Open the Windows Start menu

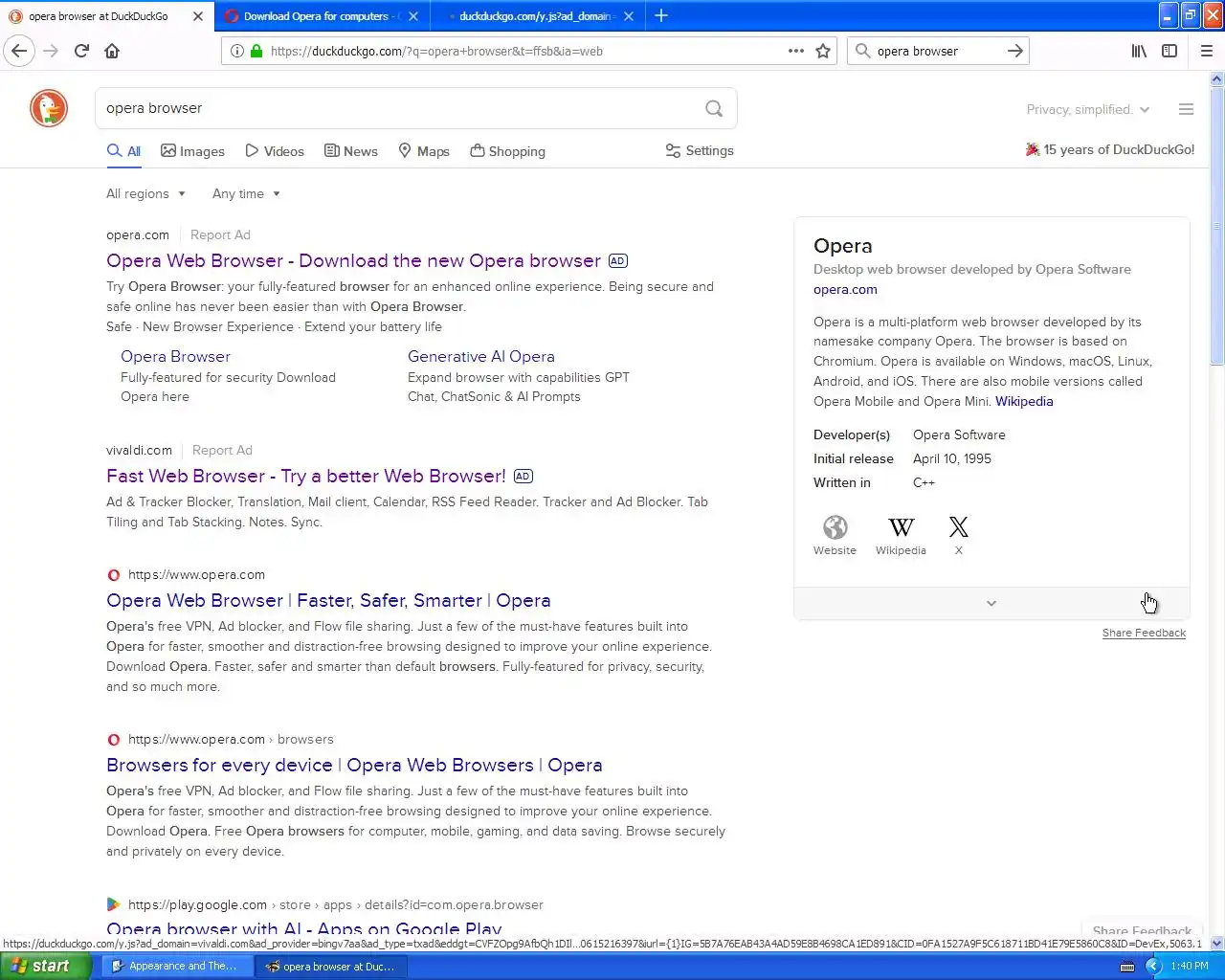(46, 966)
